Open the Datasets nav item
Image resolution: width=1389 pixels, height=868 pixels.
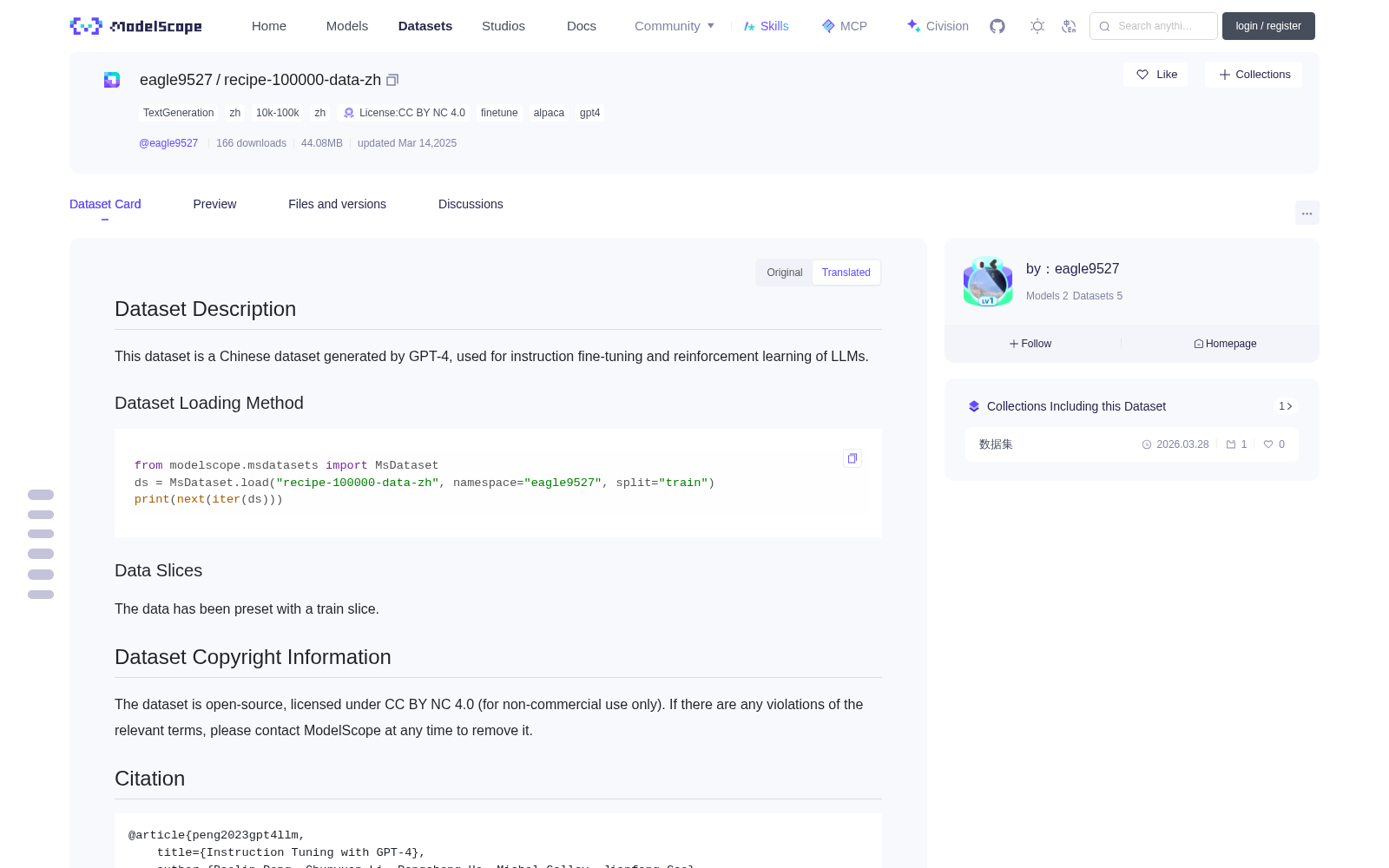(425, 26)
